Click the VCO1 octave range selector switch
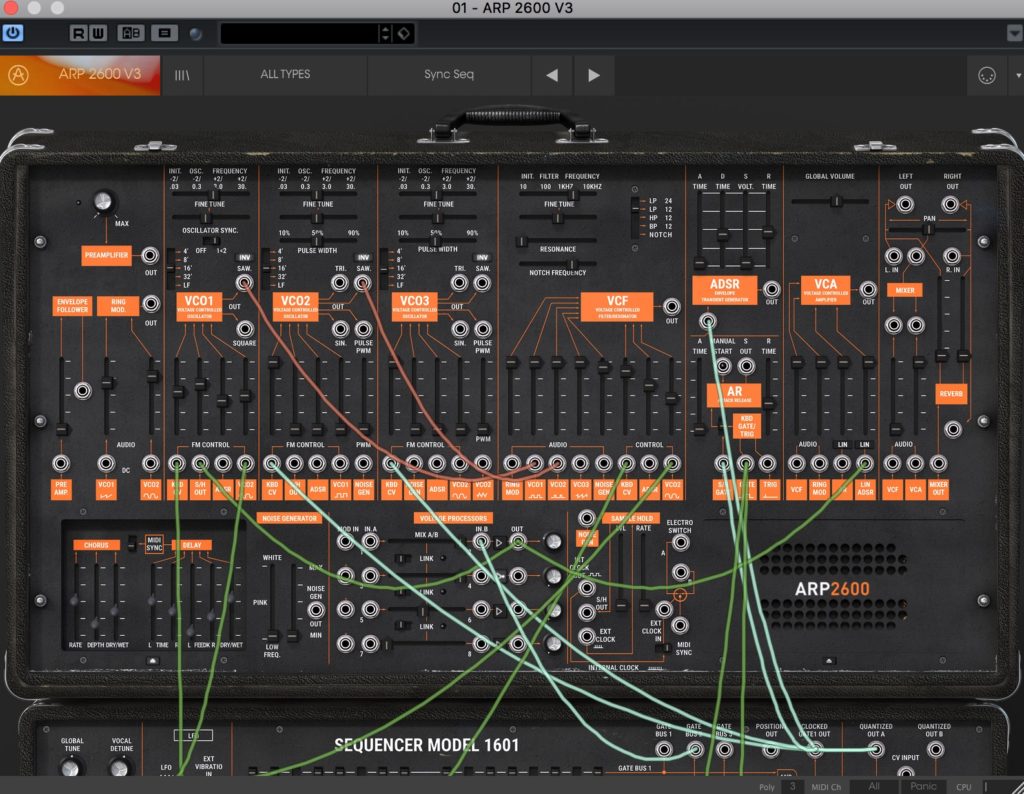This screenshot has width=1024, height=794. point(171,268)
